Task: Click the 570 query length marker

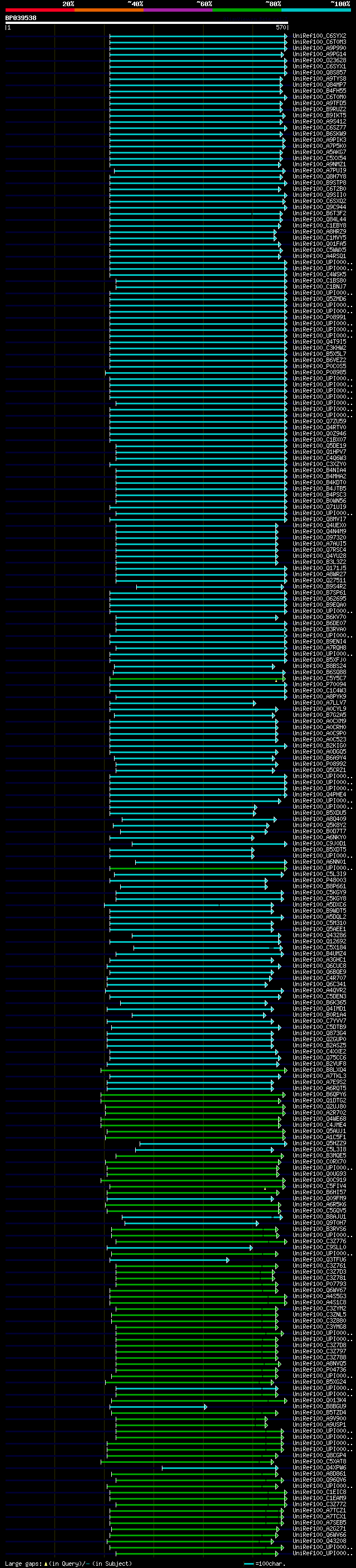Action: [x=281, y=27]
